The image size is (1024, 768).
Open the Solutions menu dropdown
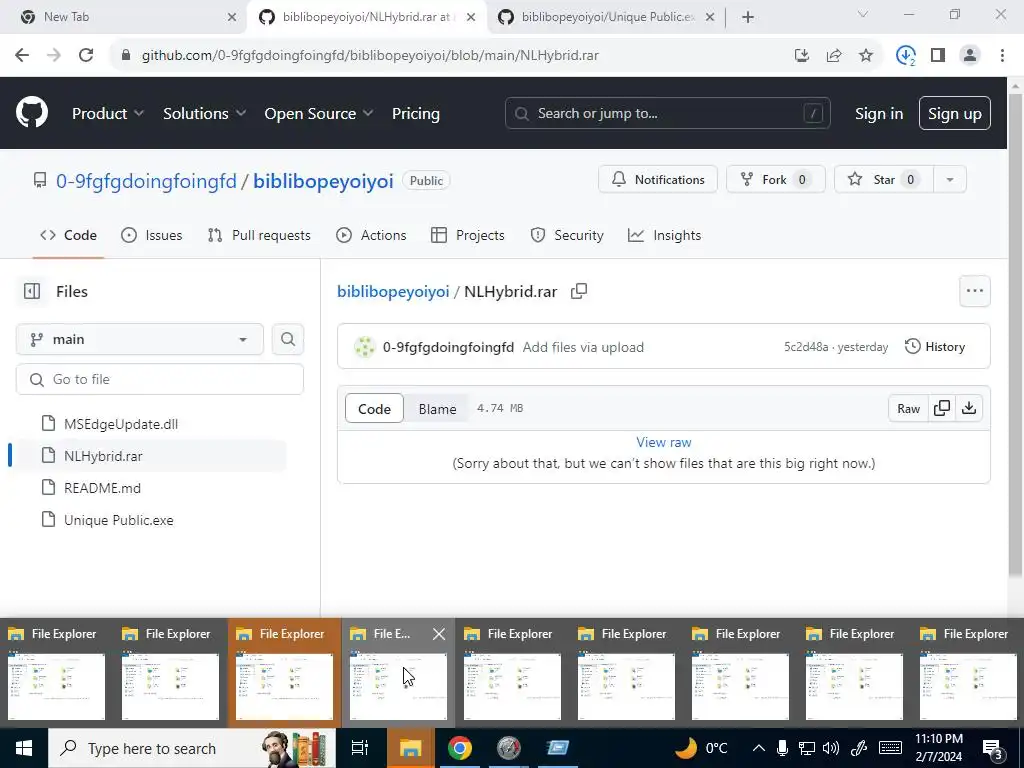pos(204,114)
